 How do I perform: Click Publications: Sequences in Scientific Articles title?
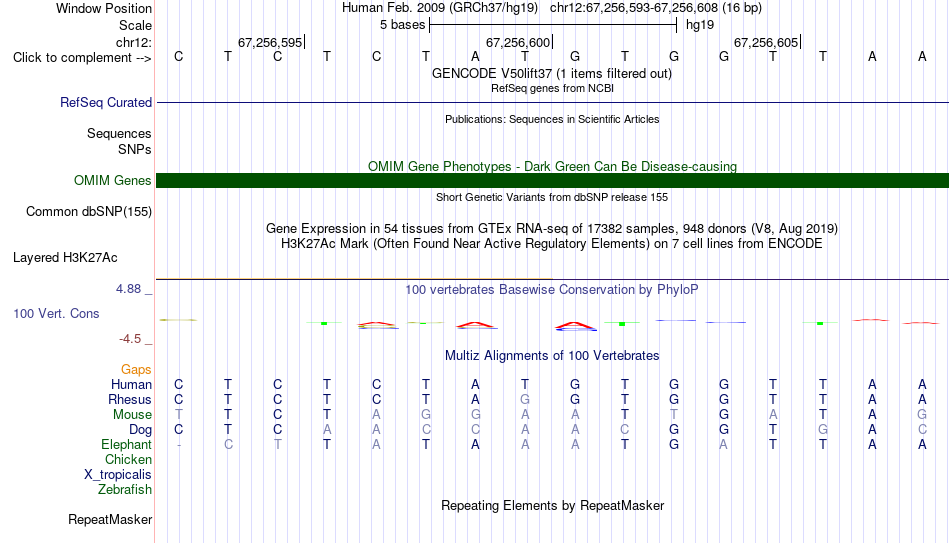click(552, 119)
